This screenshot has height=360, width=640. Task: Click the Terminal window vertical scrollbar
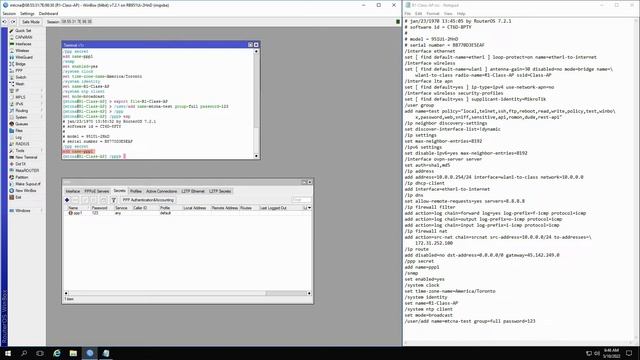click(x=256, y=103)
